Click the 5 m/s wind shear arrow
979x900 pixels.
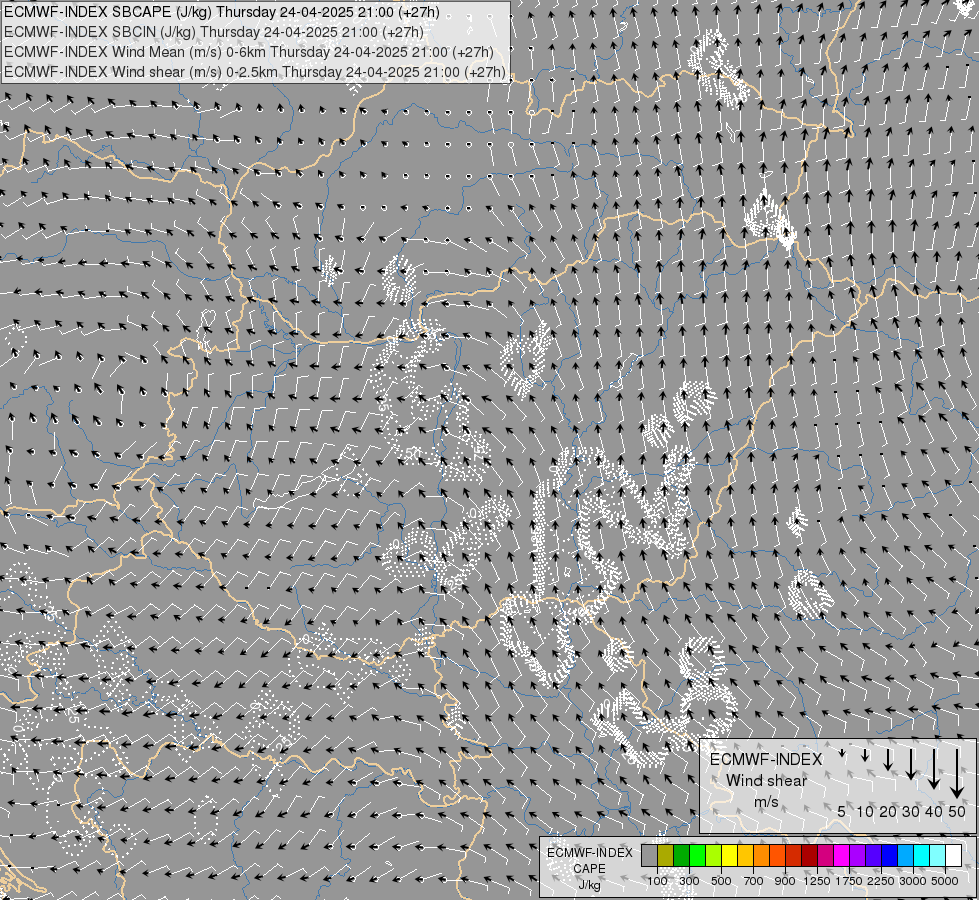click(x=842, y=754)
